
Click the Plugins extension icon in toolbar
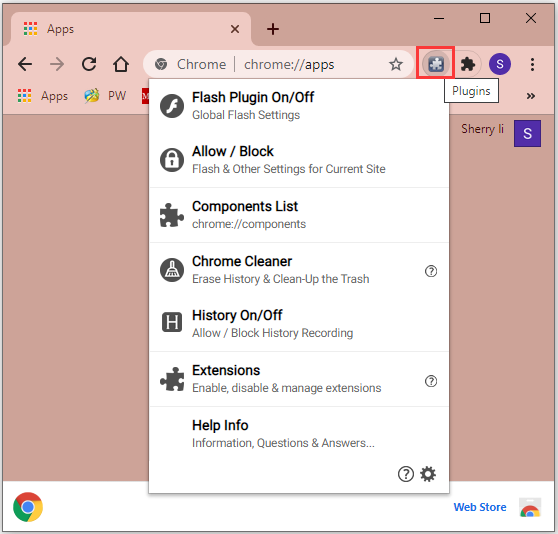(436, 64)
